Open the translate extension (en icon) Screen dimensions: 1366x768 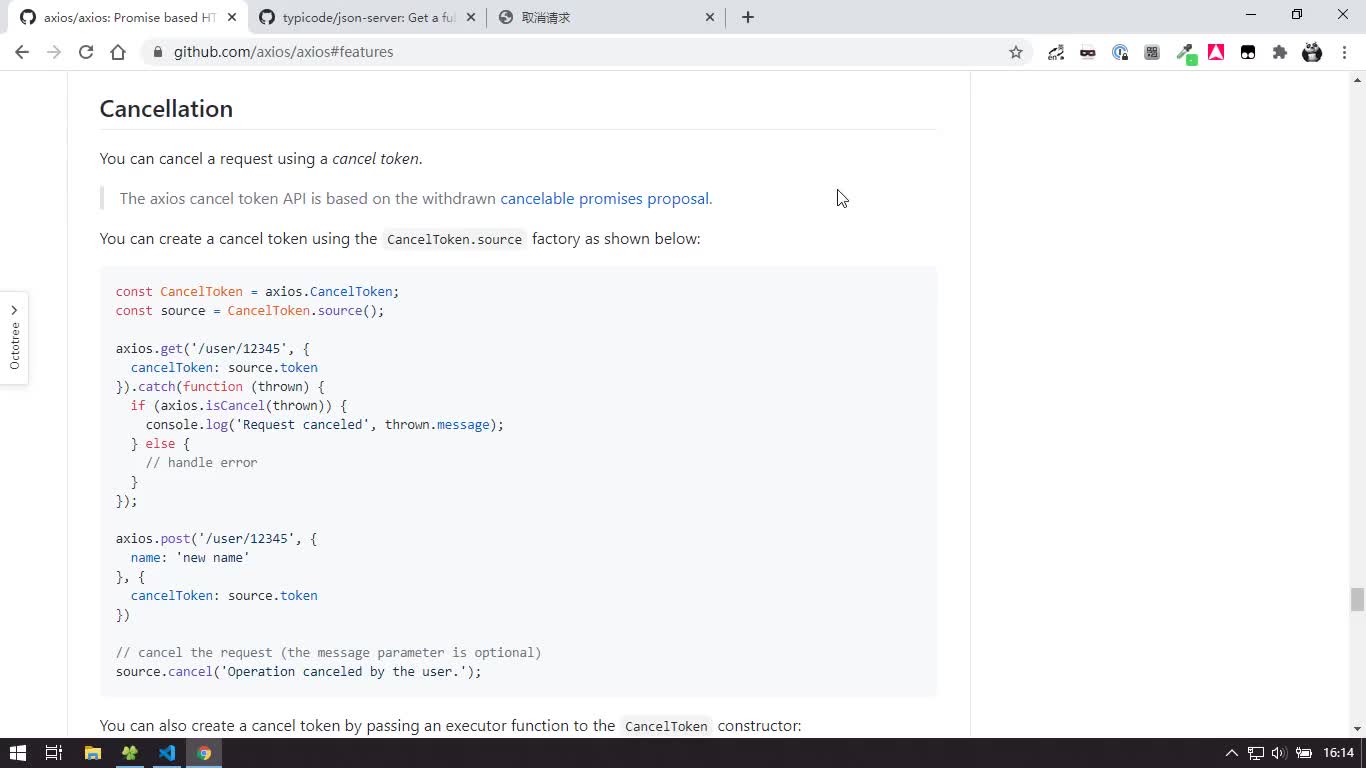pos(1056,53)
